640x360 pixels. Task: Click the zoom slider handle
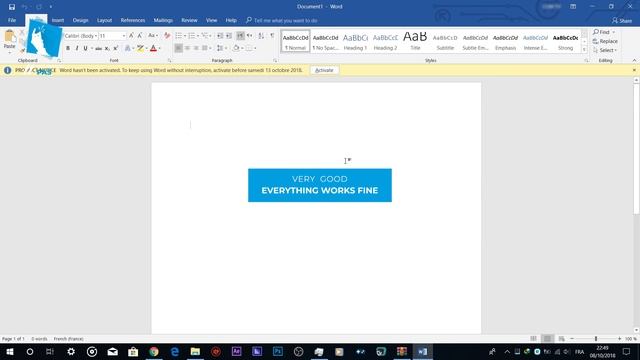pos(596,339)
